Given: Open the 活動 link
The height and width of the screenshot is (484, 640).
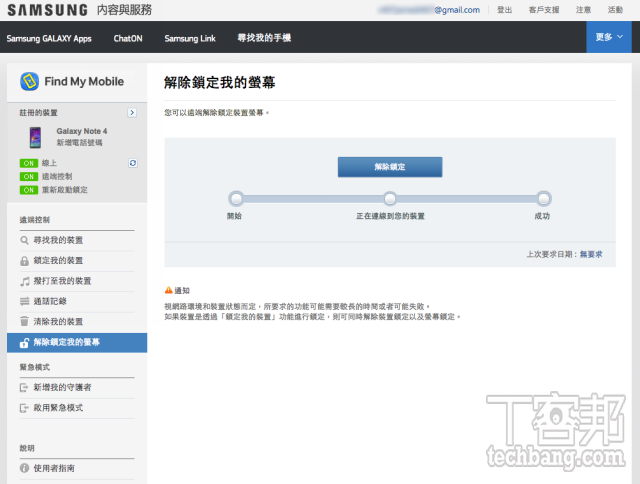Looking at the screenshot, I should pos(615,10).
